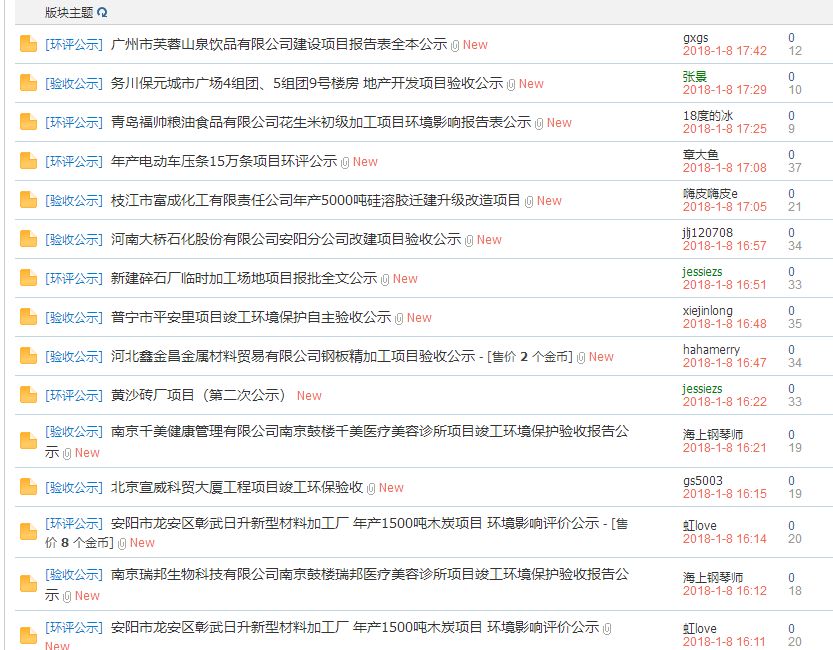The width and height of the screenshot is (833, 650).
Task: View profile of author gs5003
Action: point(703,481)
